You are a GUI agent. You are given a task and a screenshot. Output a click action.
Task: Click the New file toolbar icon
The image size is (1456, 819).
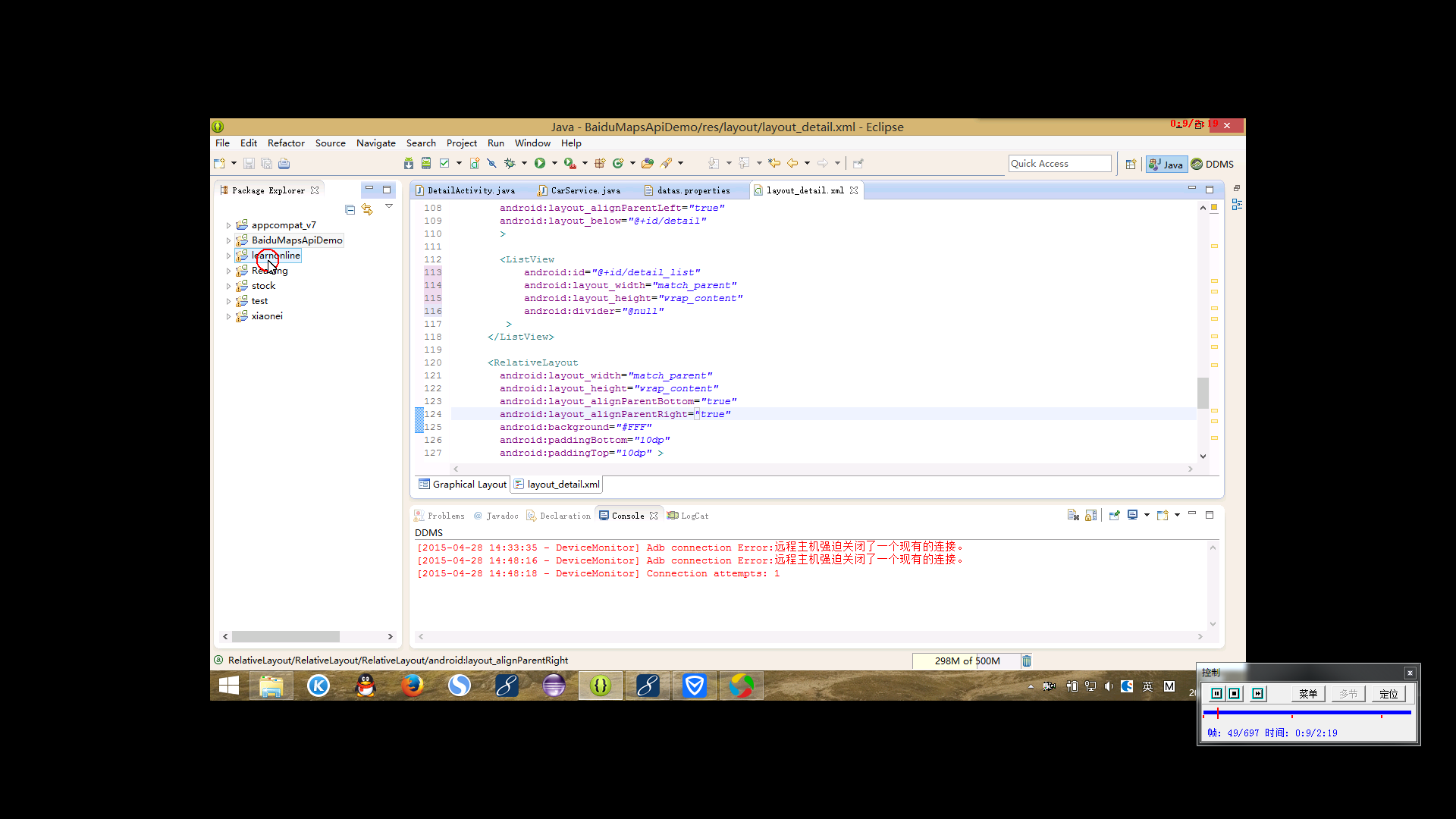[219, 163]
